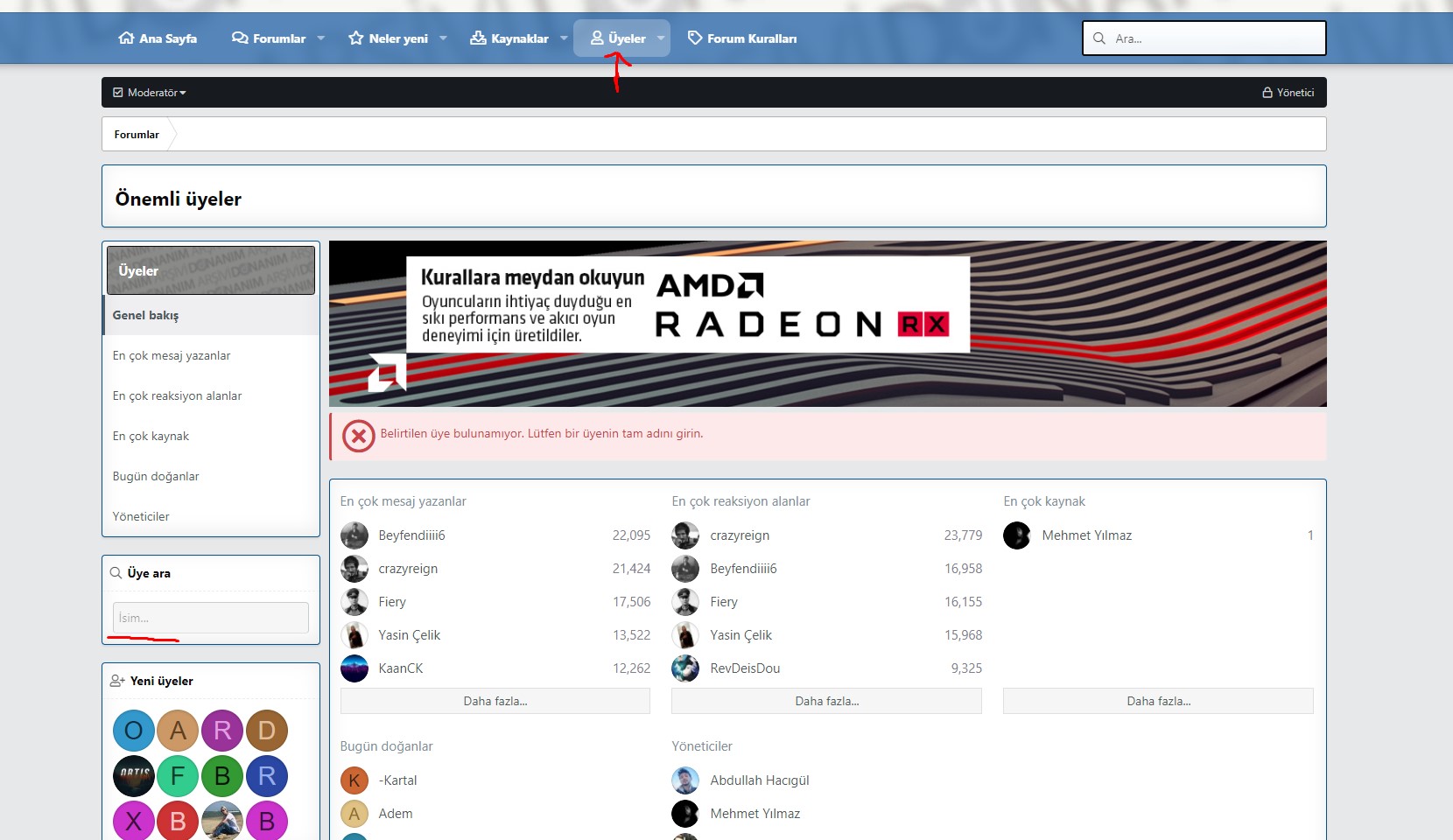Click Abdullah Hacıgül's avatar

pos(685,780)
